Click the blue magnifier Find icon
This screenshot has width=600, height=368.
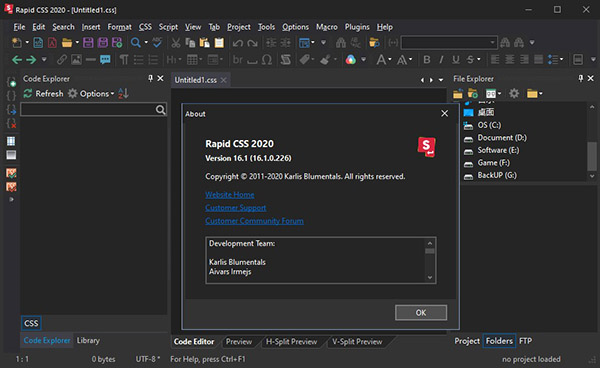(x=135, y=42)
